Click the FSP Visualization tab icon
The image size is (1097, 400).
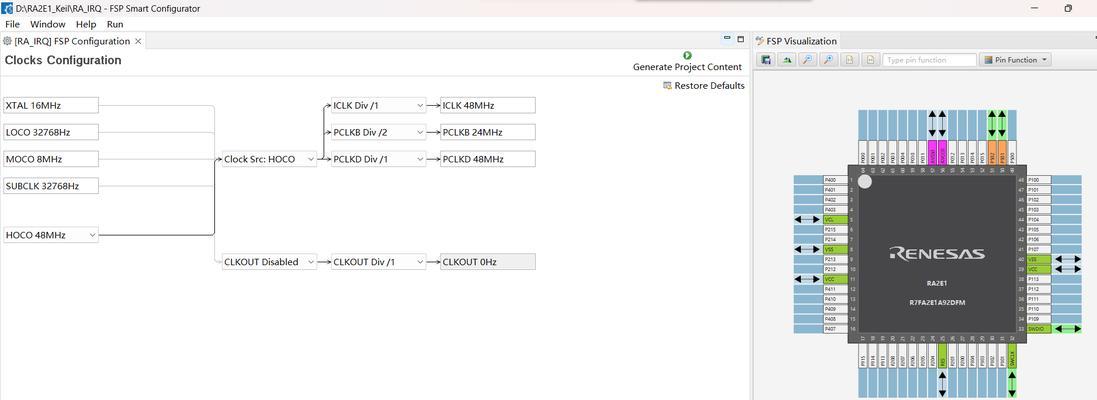pos(760,41)
